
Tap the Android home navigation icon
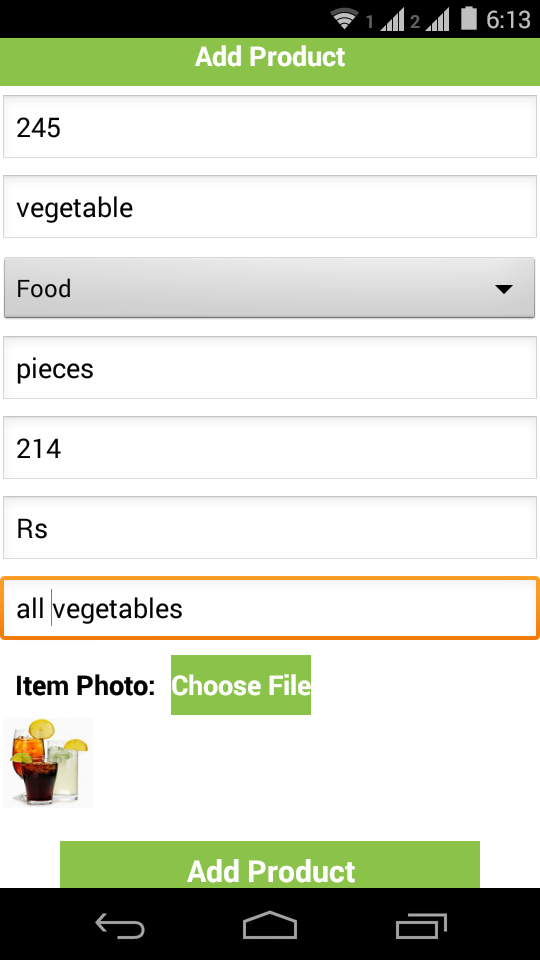(x=270, y=924)
